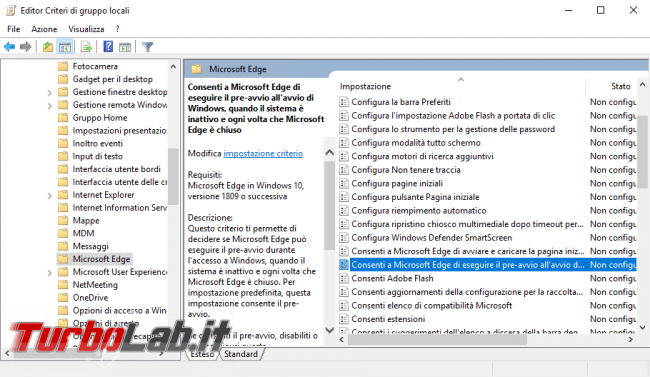
Task: Click tree pane scroll up arrow
Action: 173,66
